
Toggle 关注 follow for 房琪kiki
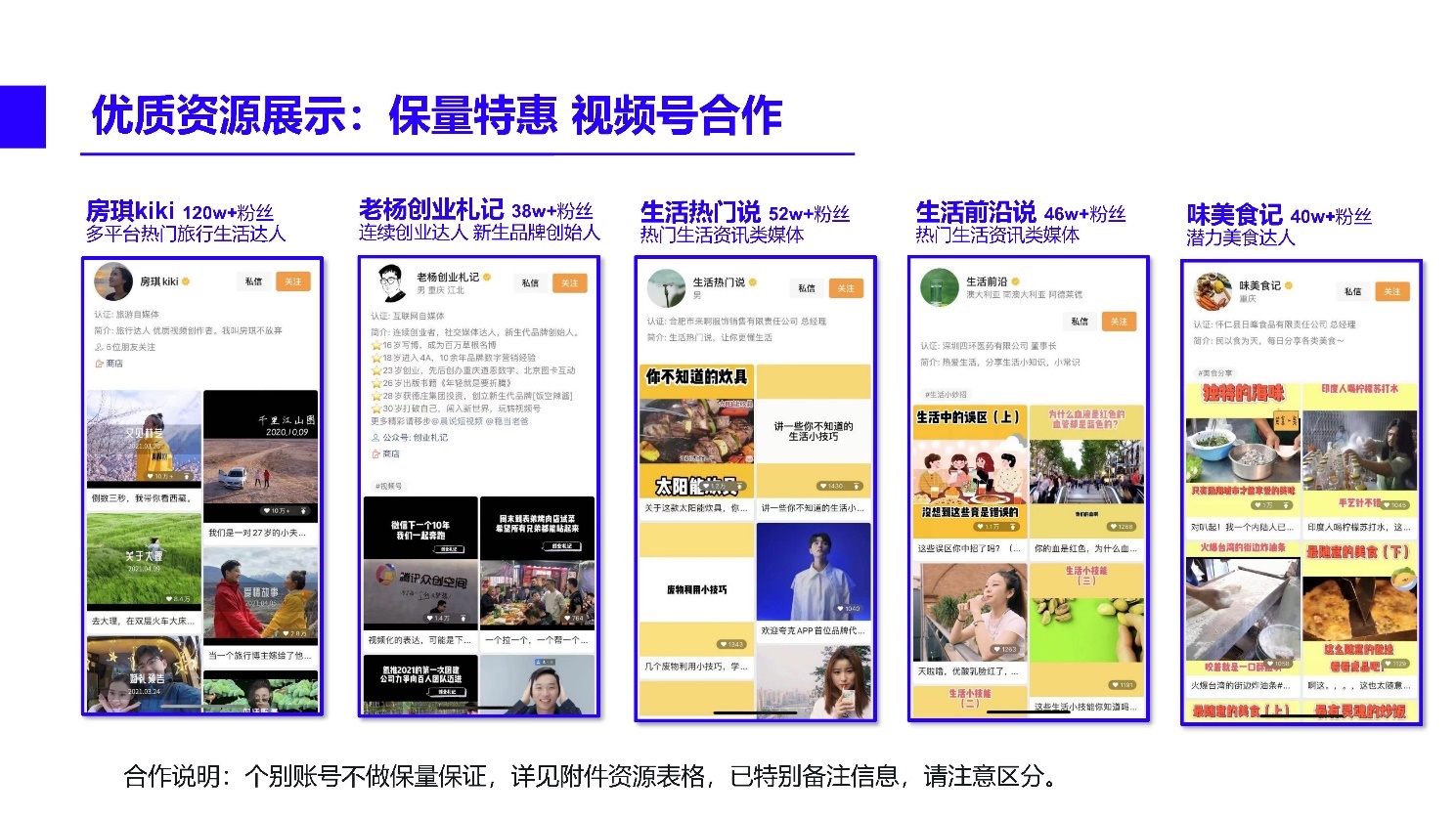click(293, 282)
